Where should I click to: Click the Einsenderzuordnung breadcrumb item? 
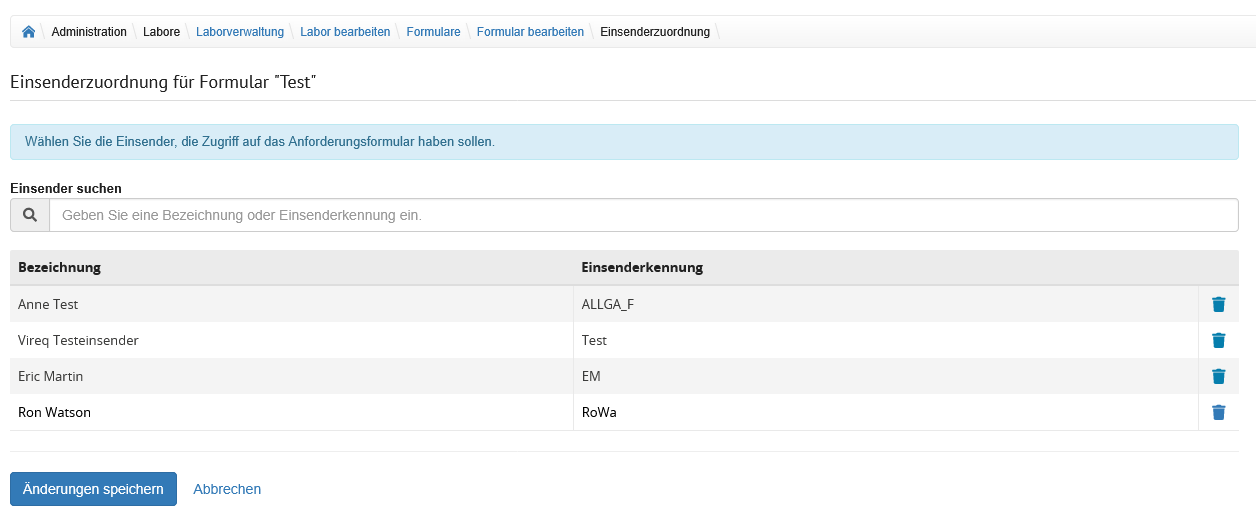tap(655, 32)
